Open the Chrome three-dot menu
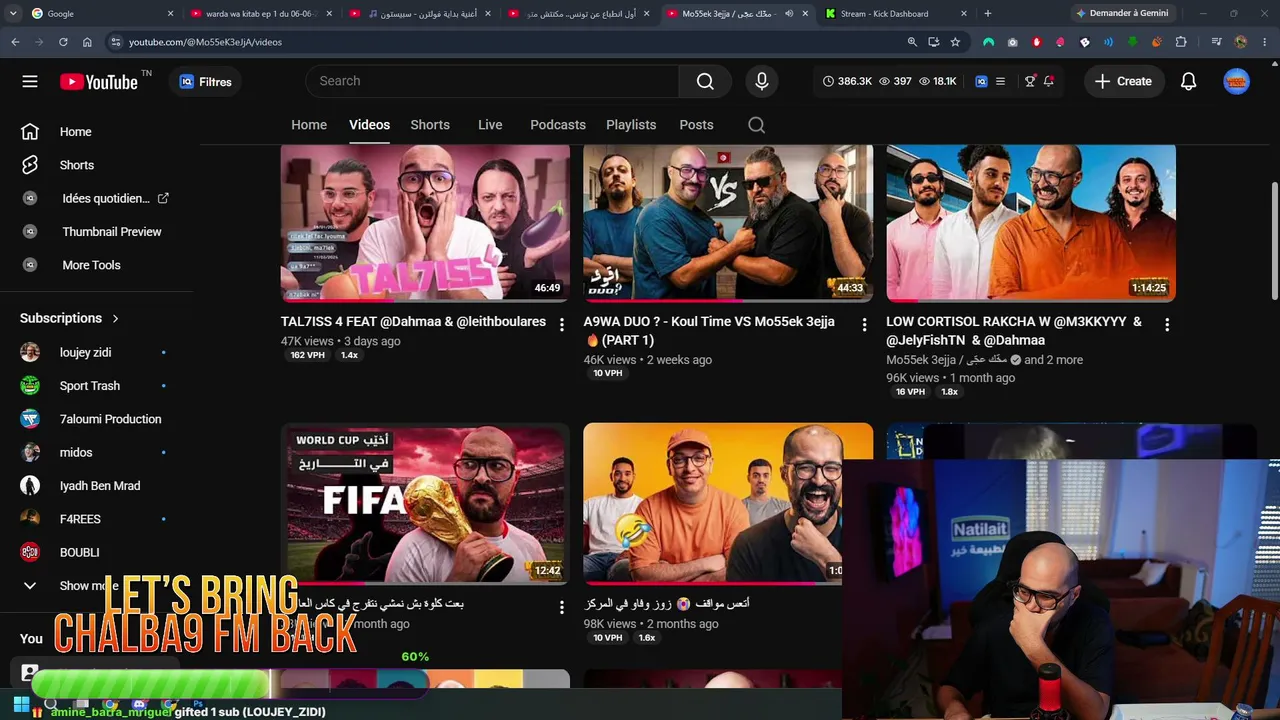 (x=1265, y=42)
